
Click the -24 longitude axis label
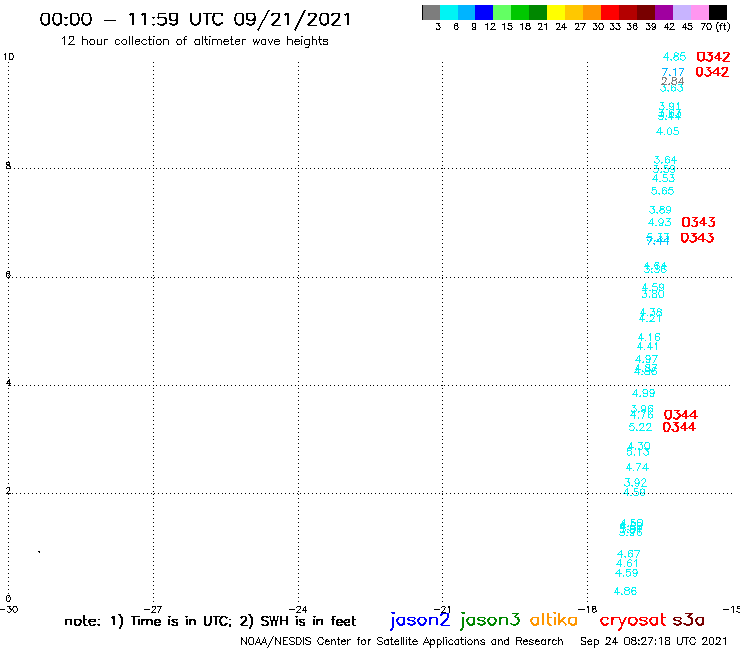(298, 610)
